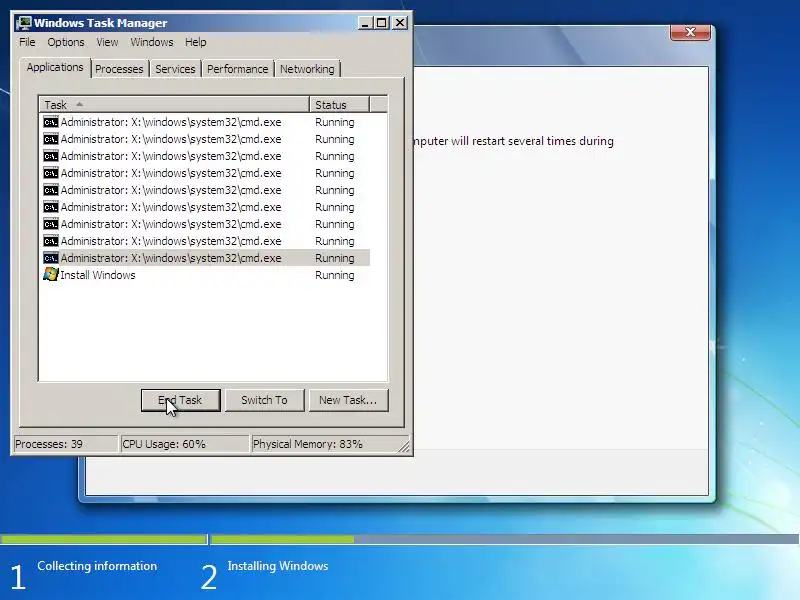Open the Options menu
The image size is (800, 600).
[66, 42]
